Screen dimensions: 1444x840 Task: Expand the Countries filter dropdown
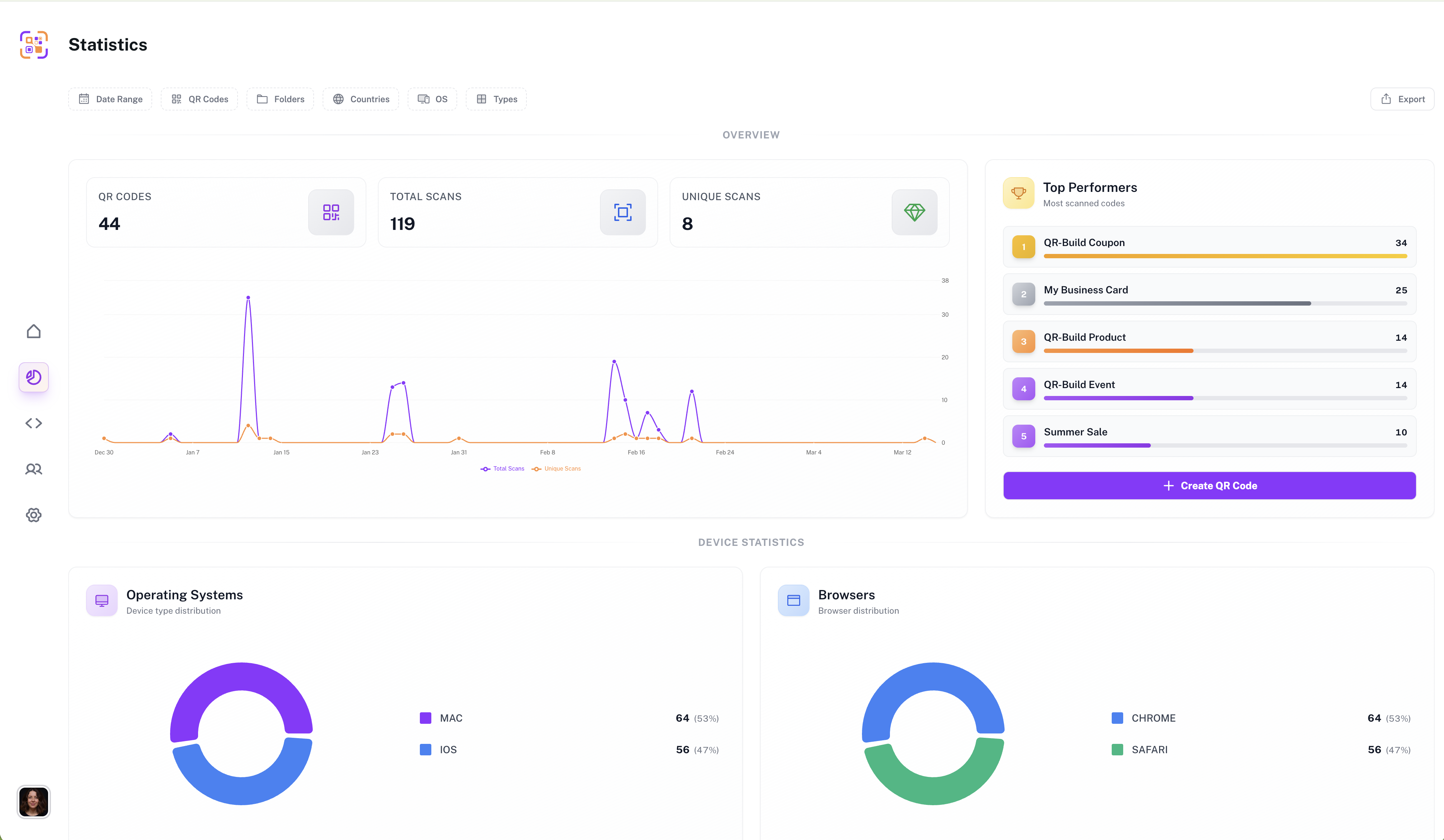tap(360, 99)
